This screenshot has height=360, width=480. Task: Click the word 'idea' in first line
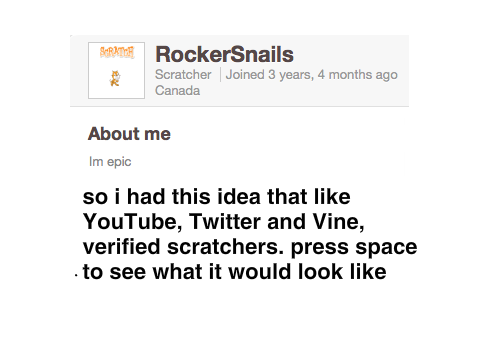[239, 197]
